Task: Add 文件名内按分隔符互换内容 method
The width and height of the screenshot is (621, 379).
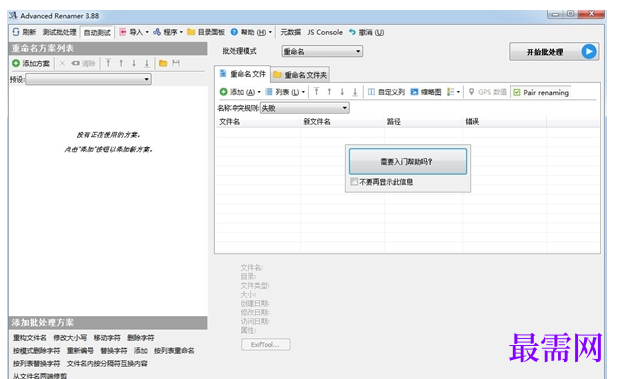Action: point(107,364)
